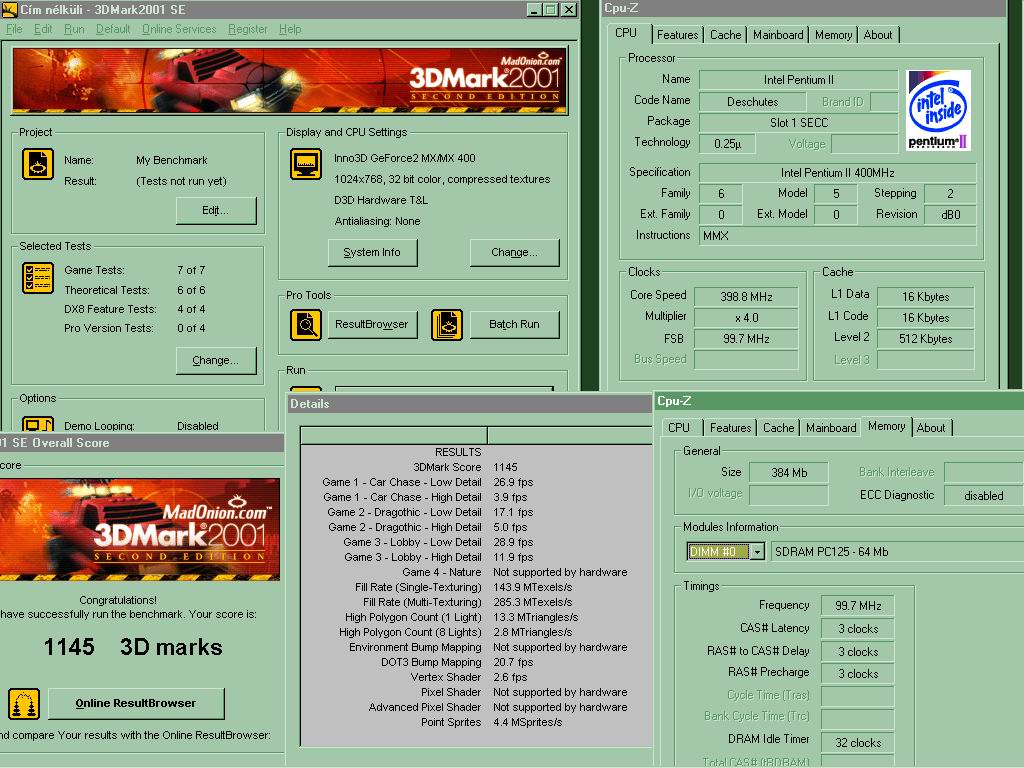Open Features tab in bottom Cpu-Z window
The width and height of the screenshot is (1024, 768).
pyautogui.click(x=730, y=428)
